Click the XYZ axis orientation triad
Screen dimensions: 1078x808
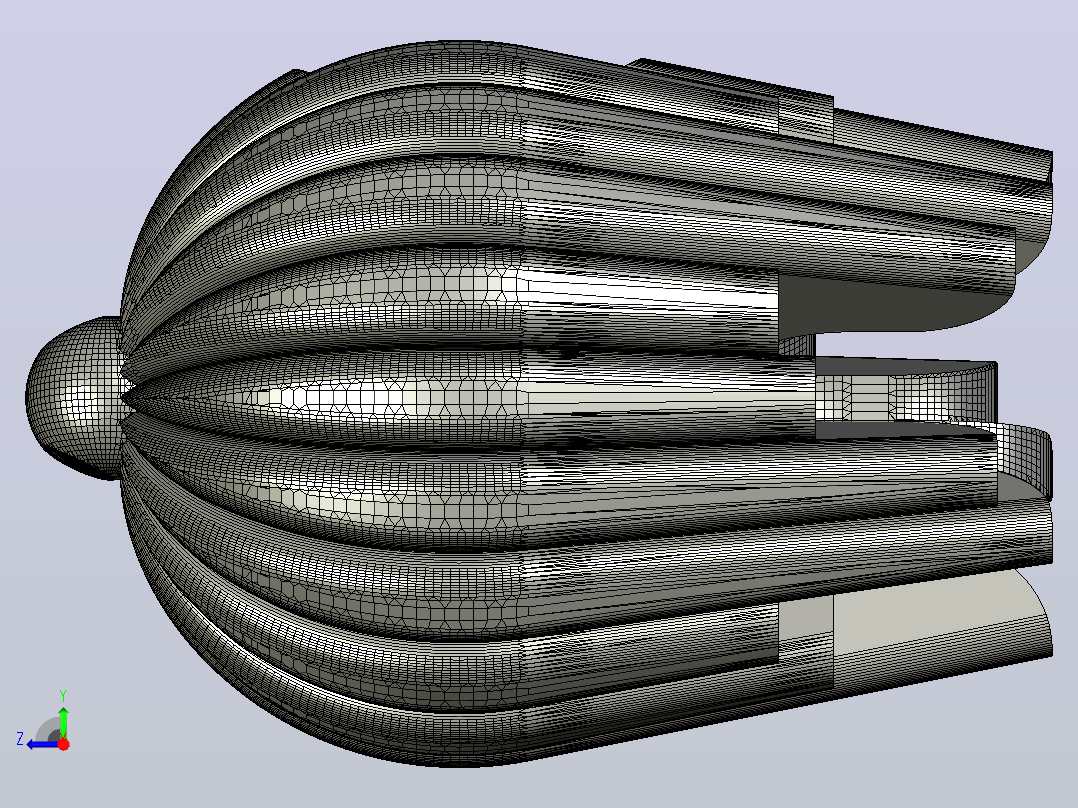pyautogui.click(x=43, y=721)
